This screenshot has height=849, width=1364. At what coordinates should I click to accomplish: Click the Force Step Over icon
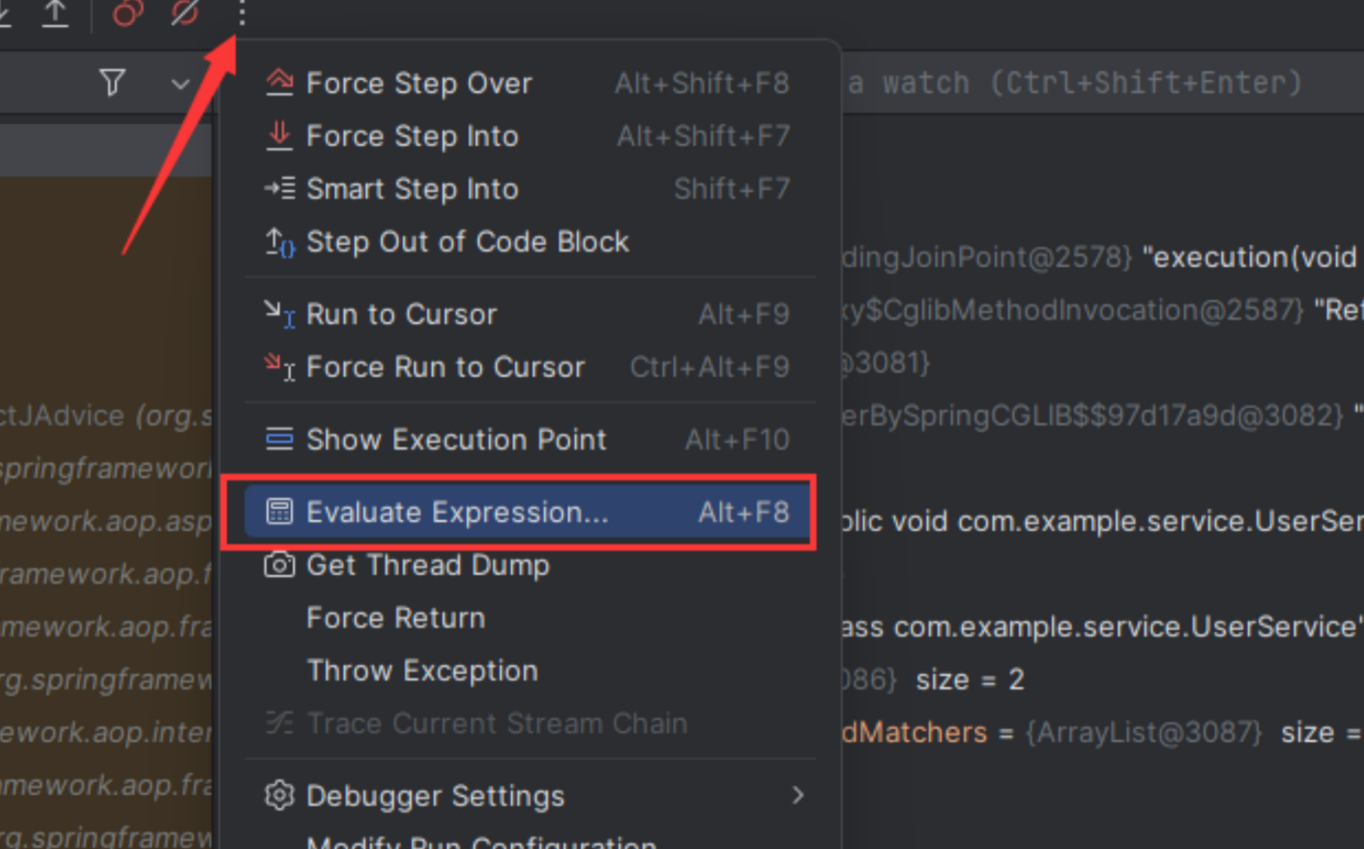279,83
